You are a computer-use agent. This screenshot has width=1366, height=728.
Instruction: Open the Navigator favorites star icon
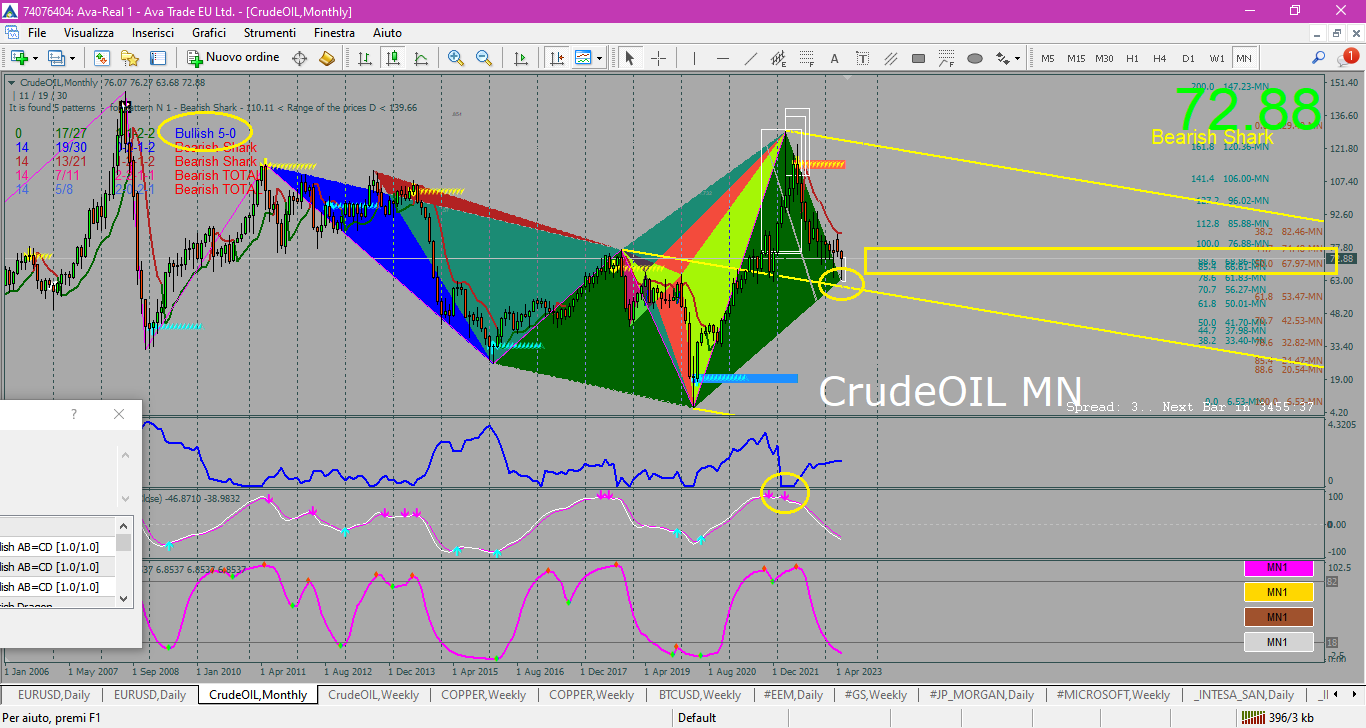tap(130, 58)
